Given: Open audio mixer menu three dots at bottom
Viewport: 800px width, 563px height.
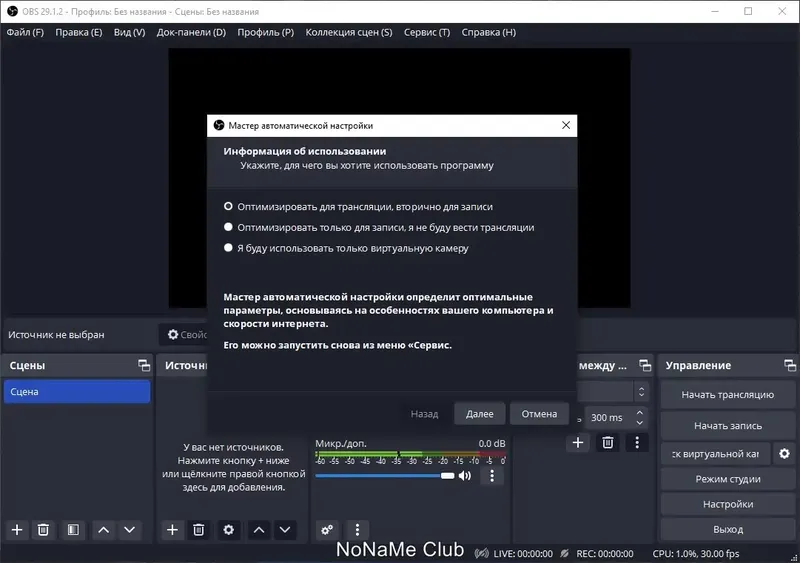Looking at the screenshot, I should (357, 530).
